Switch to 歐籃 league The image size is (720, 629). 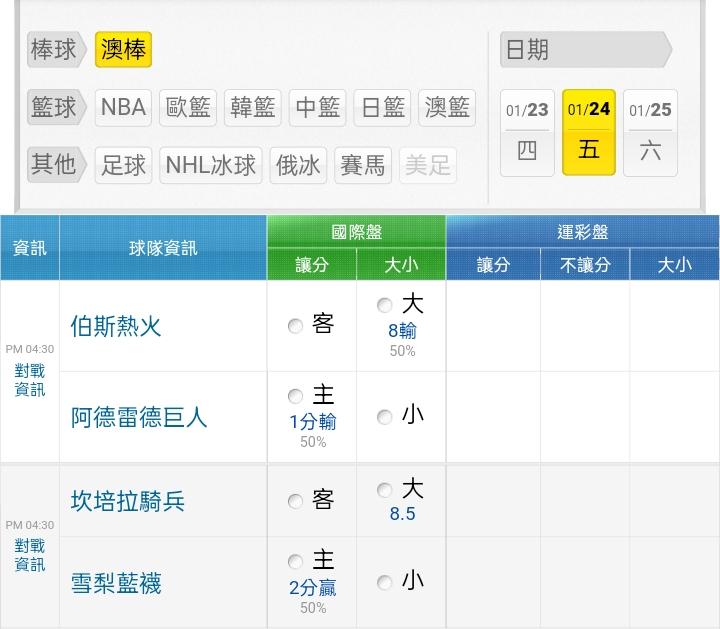tap(189, 108)
